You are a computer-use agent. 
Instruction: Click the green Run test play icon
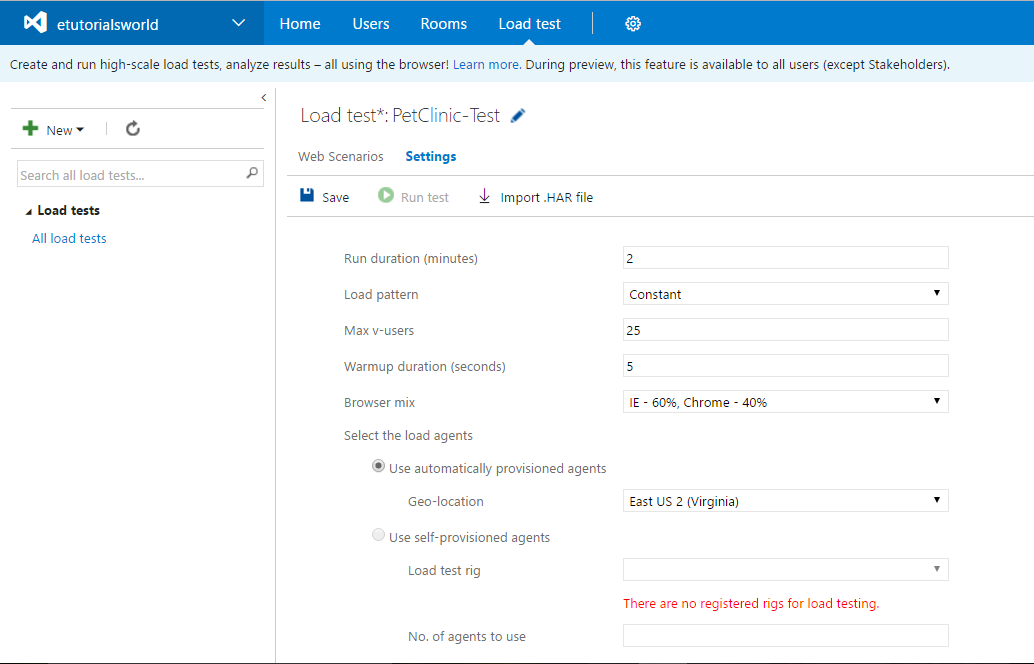click(x=386, y=195)
